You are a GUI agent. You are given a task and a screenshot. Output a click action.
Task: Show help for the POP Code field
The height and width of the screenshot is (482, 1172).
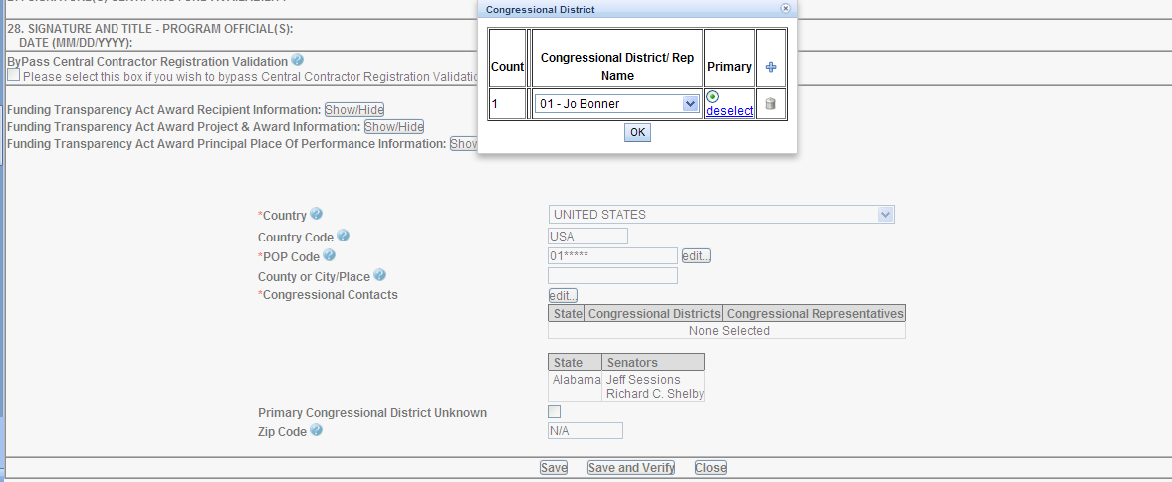(329, 256)
